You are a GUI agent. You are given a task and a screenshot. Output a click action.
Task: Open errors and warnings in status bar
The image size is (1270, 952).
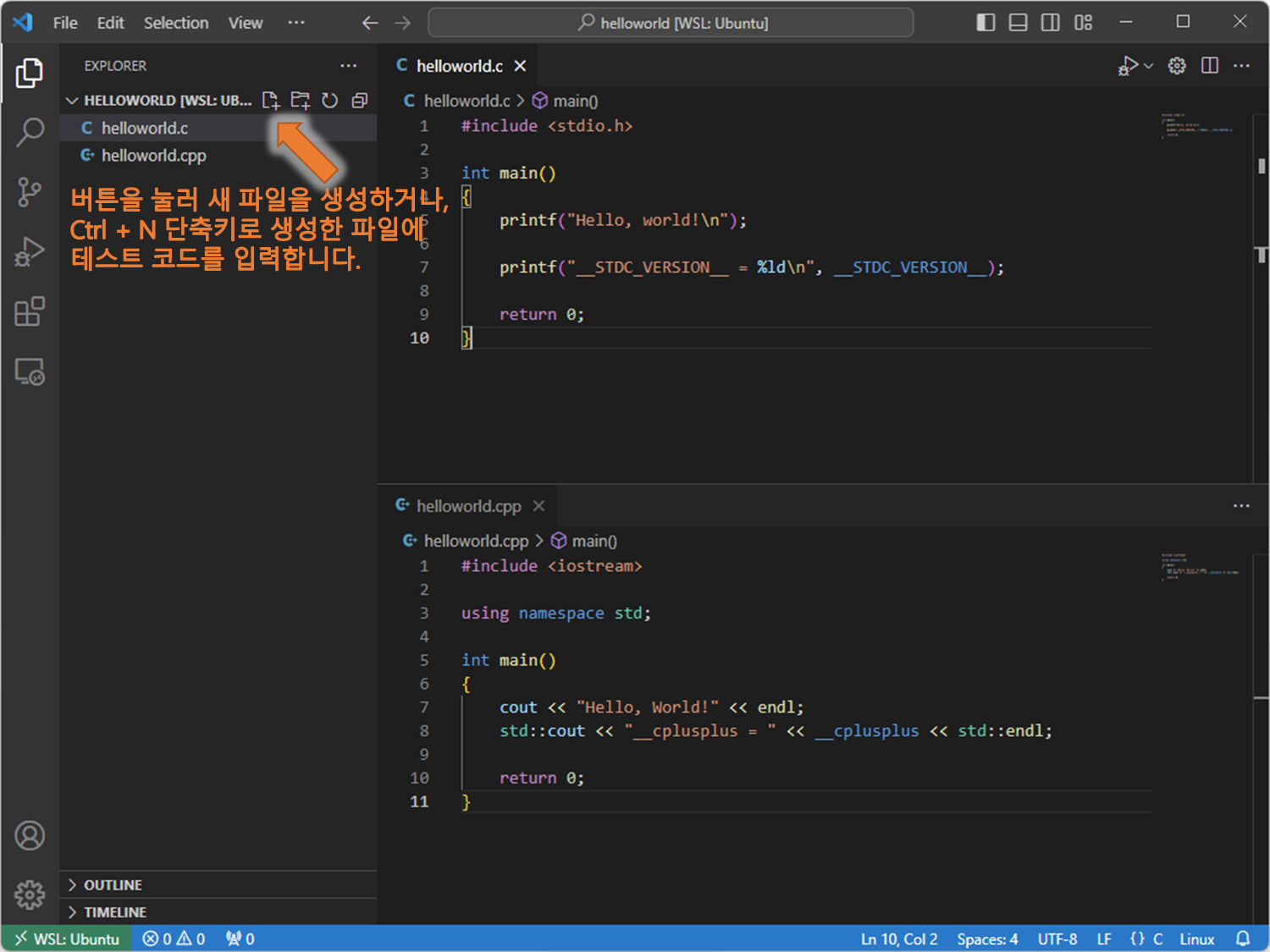(174, 938)
